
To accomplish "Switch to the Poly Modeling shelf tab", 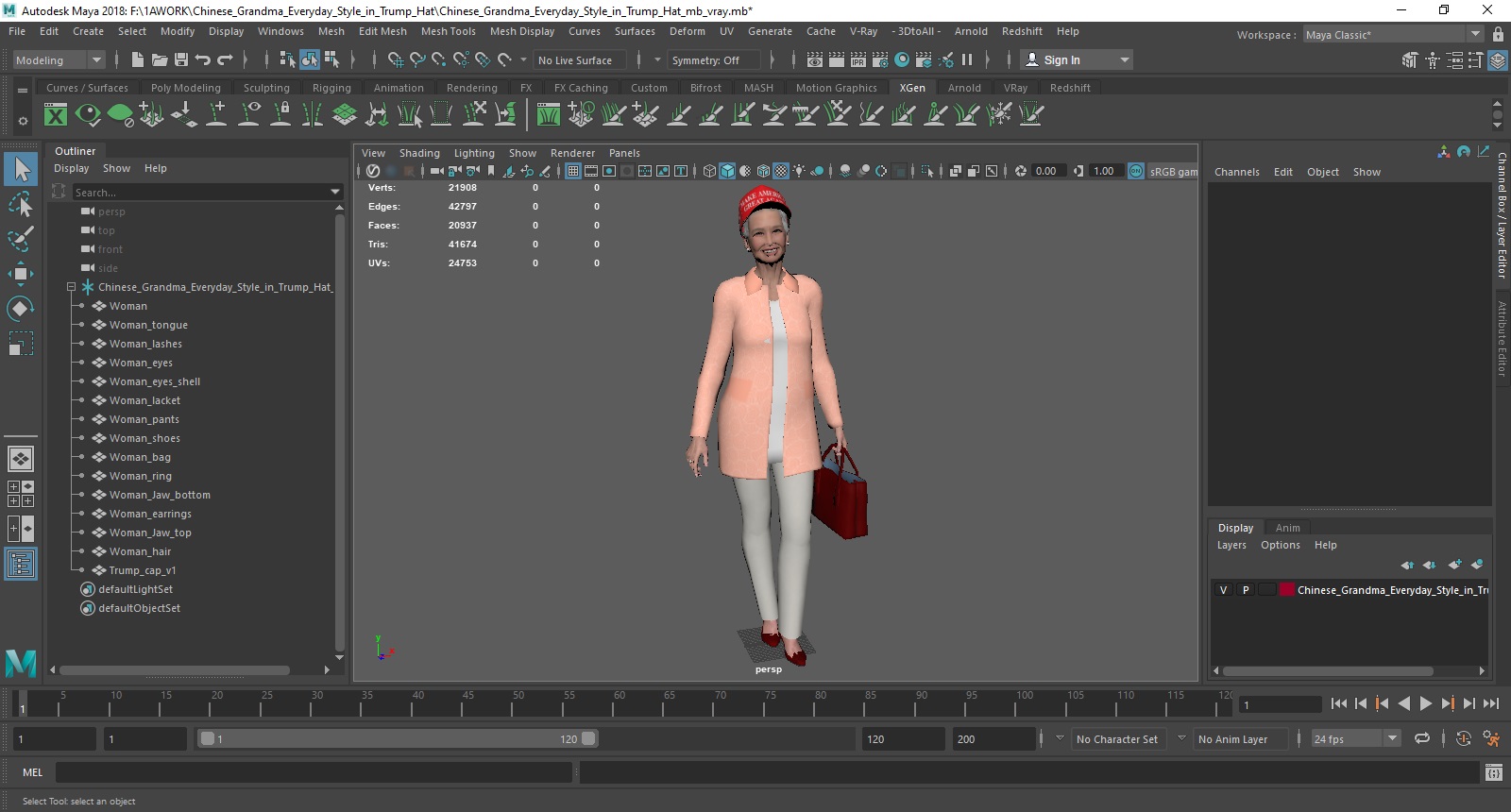I will [186, 88].
